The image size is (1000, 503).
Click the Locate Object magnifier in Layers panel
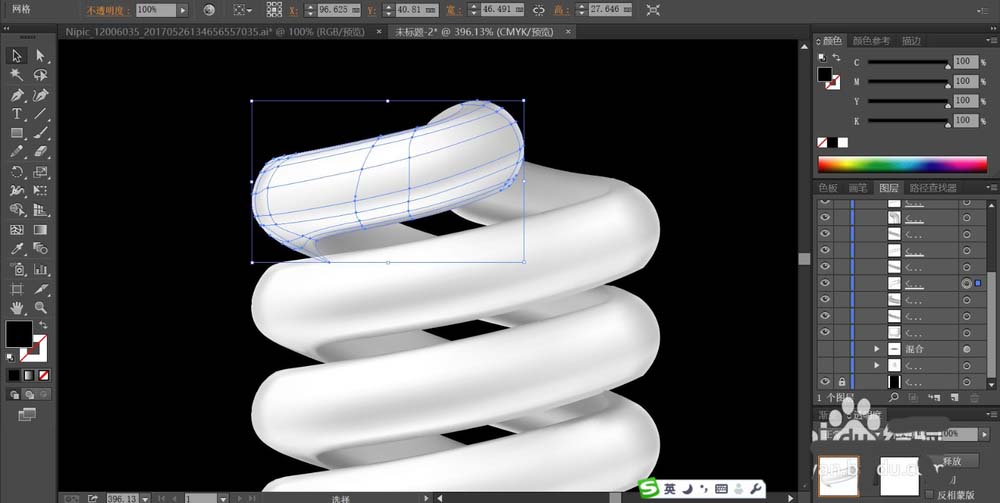[x=893, y=397]
